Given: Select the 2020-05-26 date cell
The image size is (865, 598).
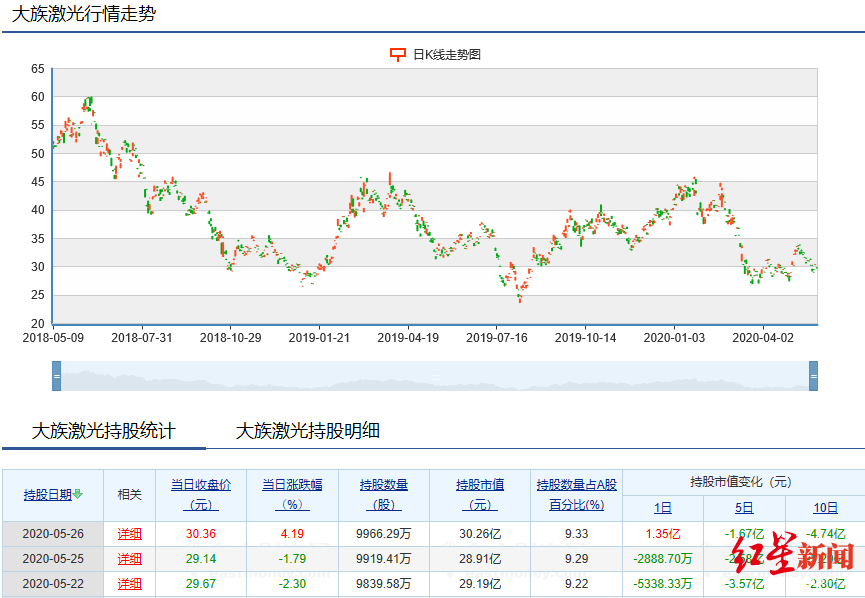Looking at the screenshot, I should click(53, 534).
